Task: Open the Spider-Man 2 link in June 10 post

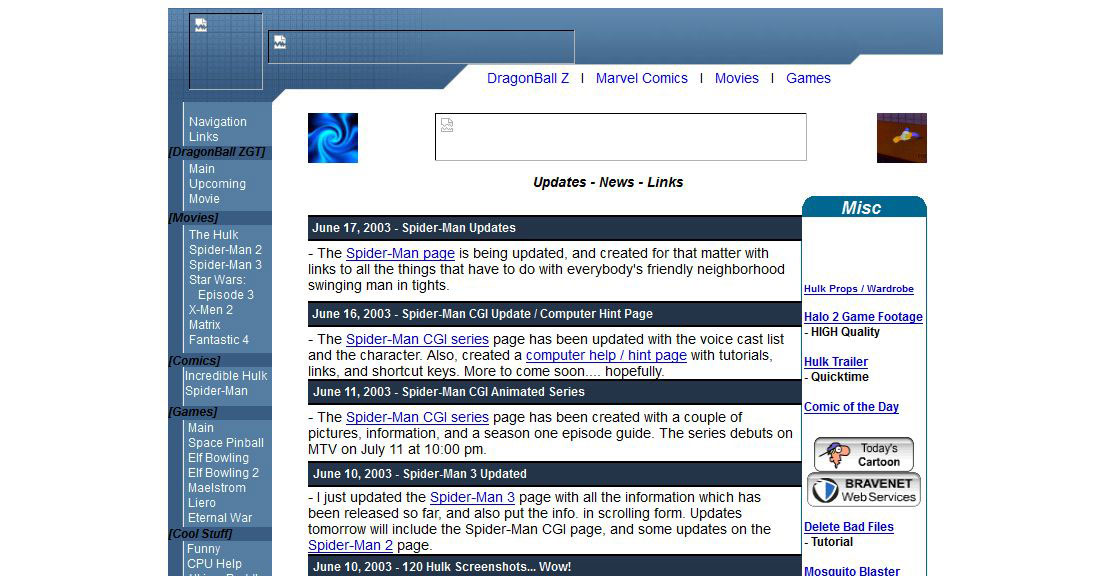Action: (x=350, y=546)
